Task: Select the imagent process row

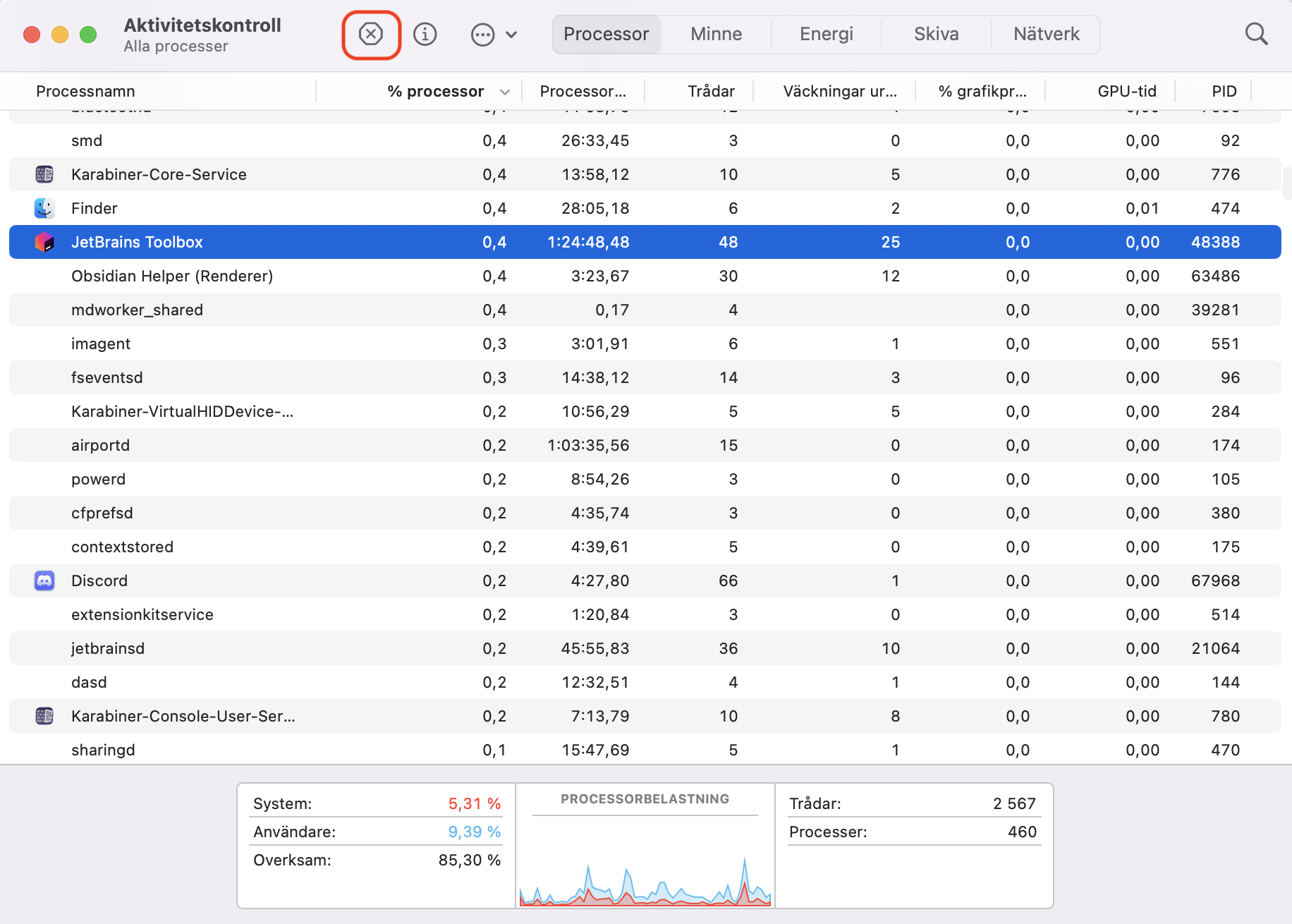Action: tap(645, 344)
